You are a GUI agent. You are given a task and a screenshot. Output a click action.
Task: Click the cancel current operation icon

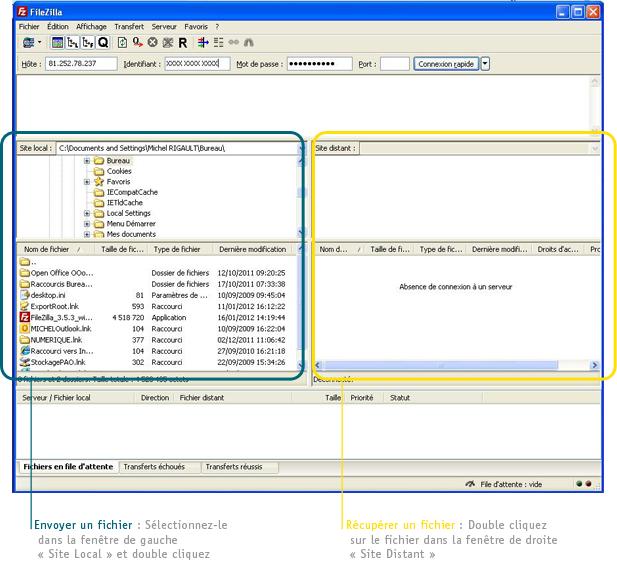click(x=153, y=43)
